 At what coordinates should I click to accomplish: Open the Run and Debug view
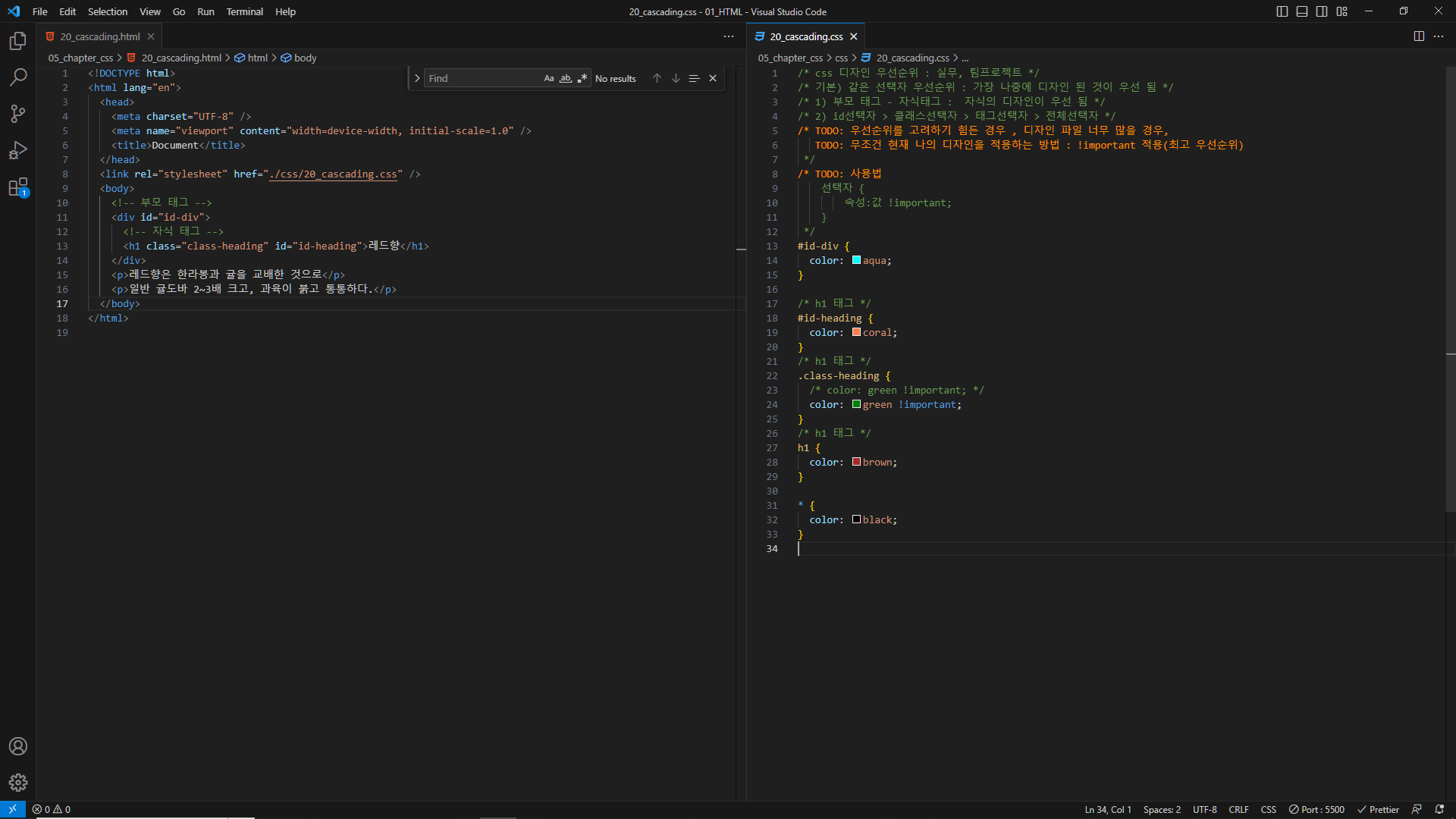click(18, 150)
